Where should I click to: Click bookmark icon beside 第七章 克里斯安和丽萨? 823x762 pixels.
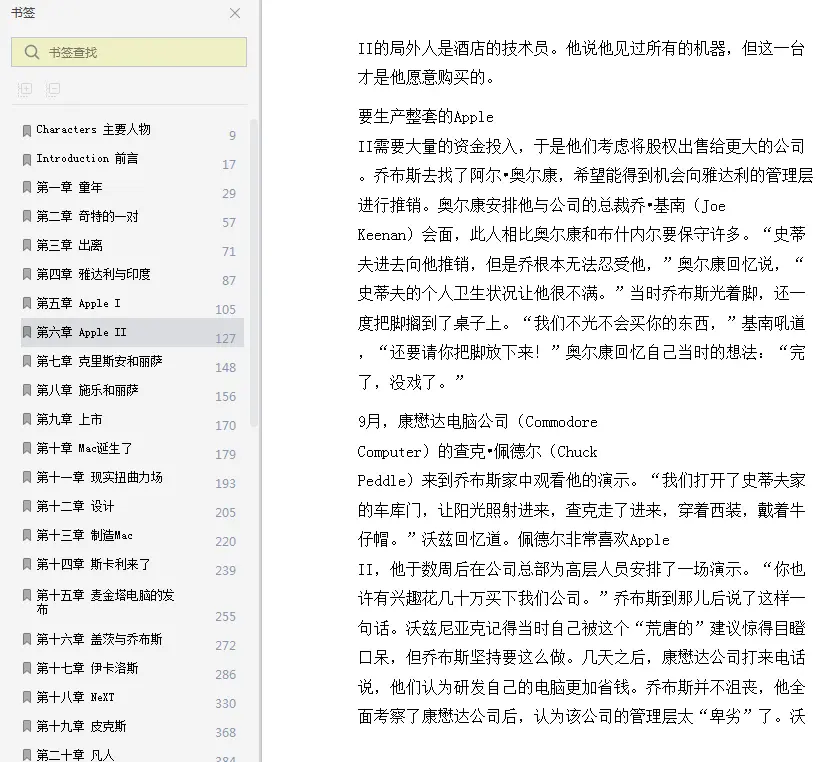pyautogui.click(x=27, y=361)
